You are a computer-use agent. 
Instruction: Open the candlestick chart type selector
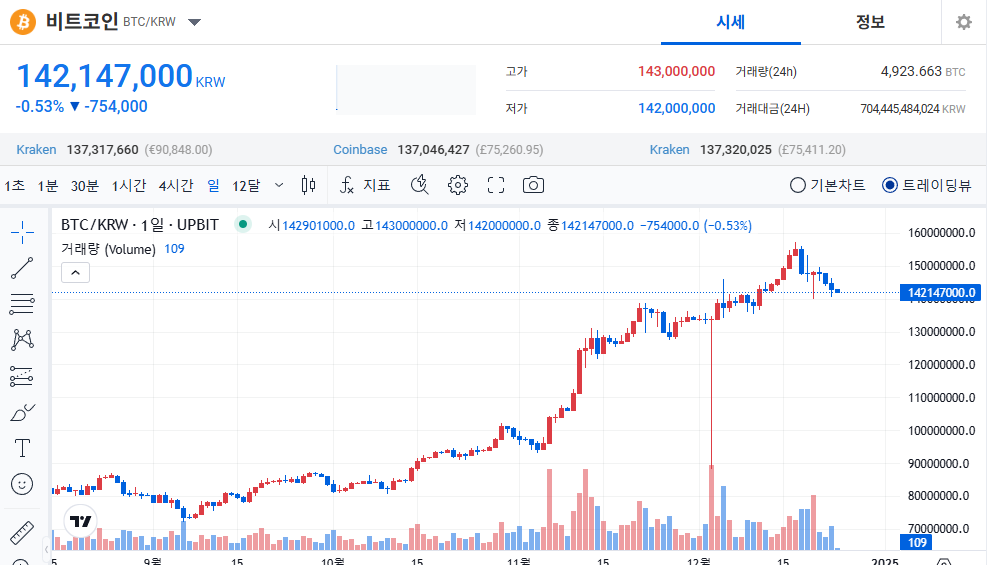pos(308,185)
